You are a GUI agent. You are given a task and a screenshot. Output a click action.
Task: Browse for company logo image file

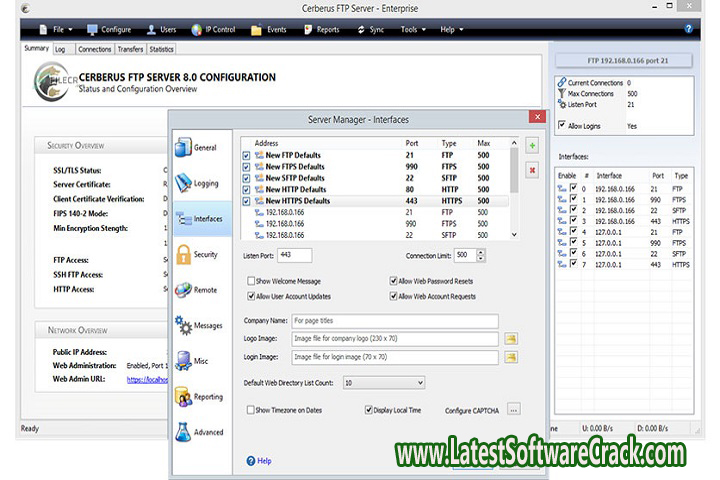tap(510, 339)
